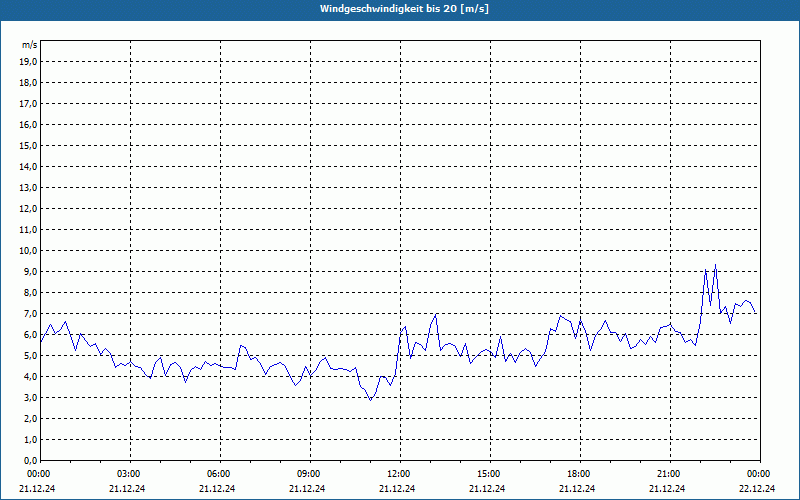The width and height of the screenshot is (800, 500).
Task: Choose the '09:00' time label
Action: coord(310,474)
